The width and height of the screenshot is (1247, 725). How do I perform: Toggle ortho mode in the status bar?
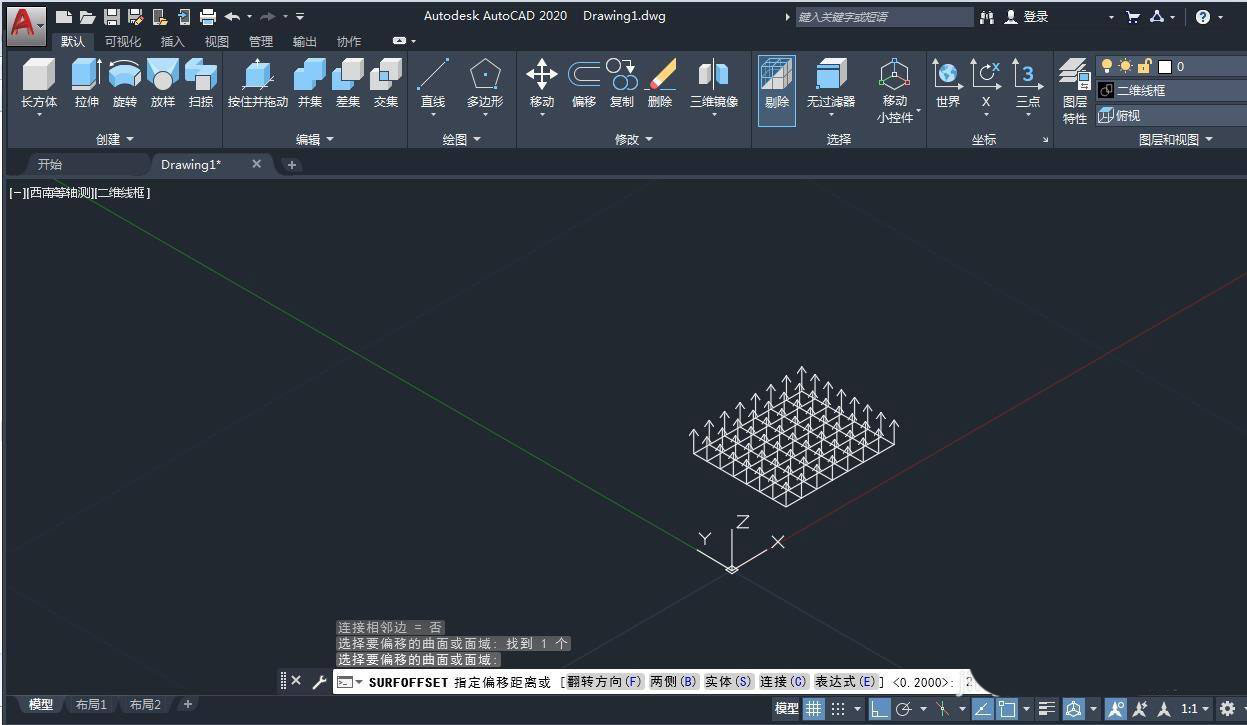[879, 708]
